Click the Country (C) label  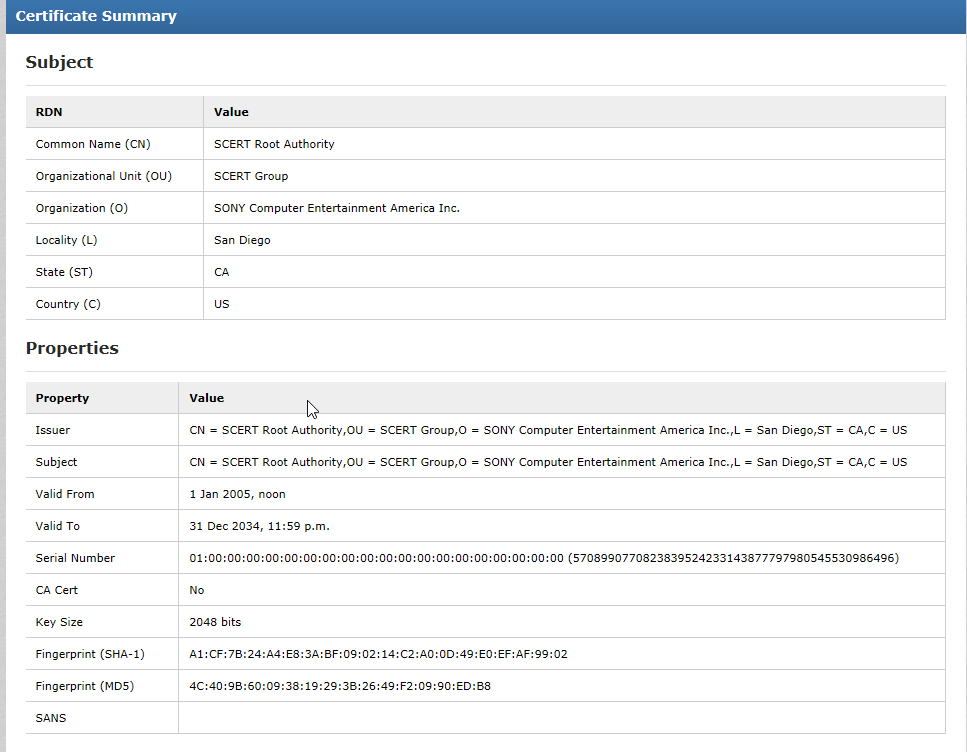68,304
